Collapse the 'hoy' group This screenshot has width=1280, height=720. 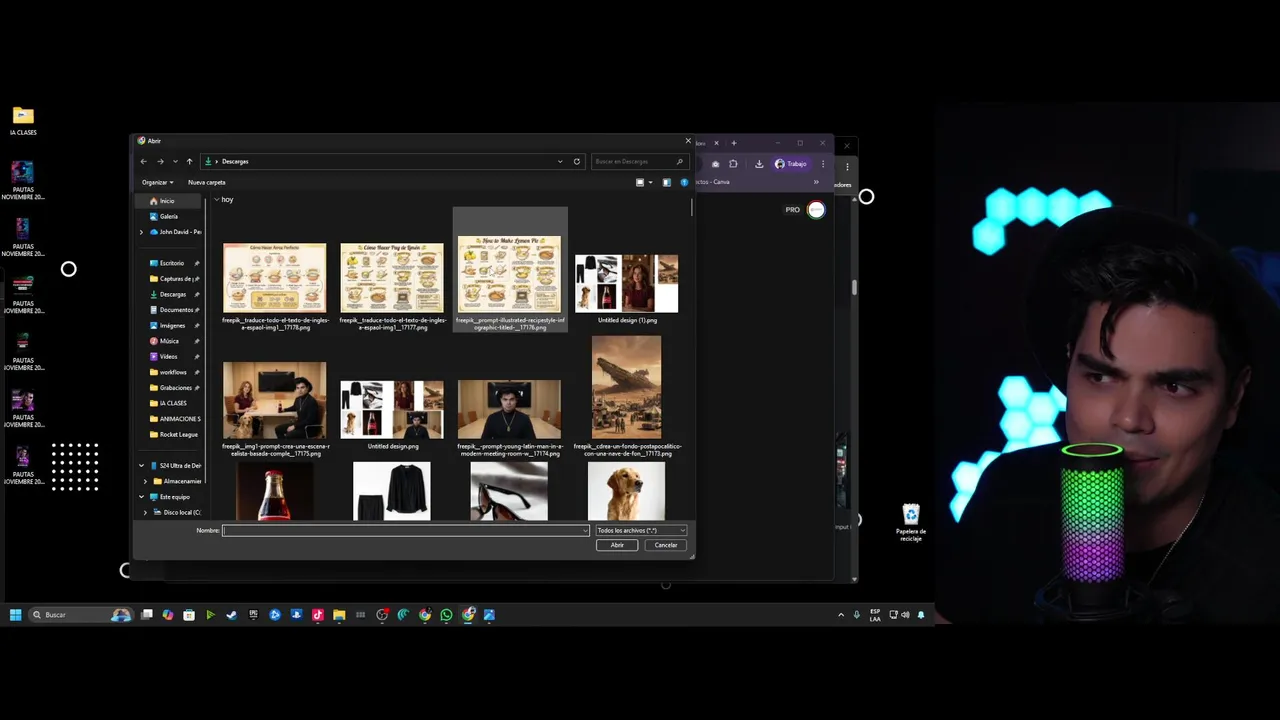tap(217, 199)
